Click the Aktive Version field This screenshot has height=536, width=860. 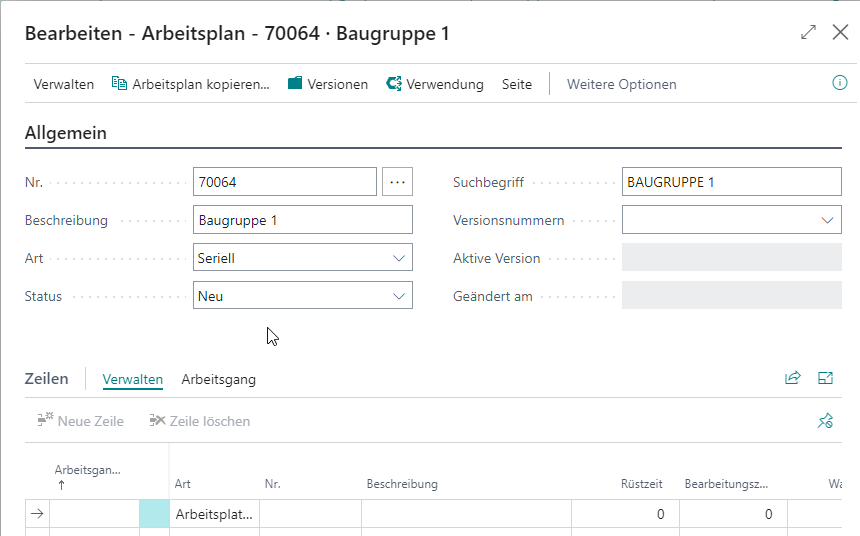[732, 258]
